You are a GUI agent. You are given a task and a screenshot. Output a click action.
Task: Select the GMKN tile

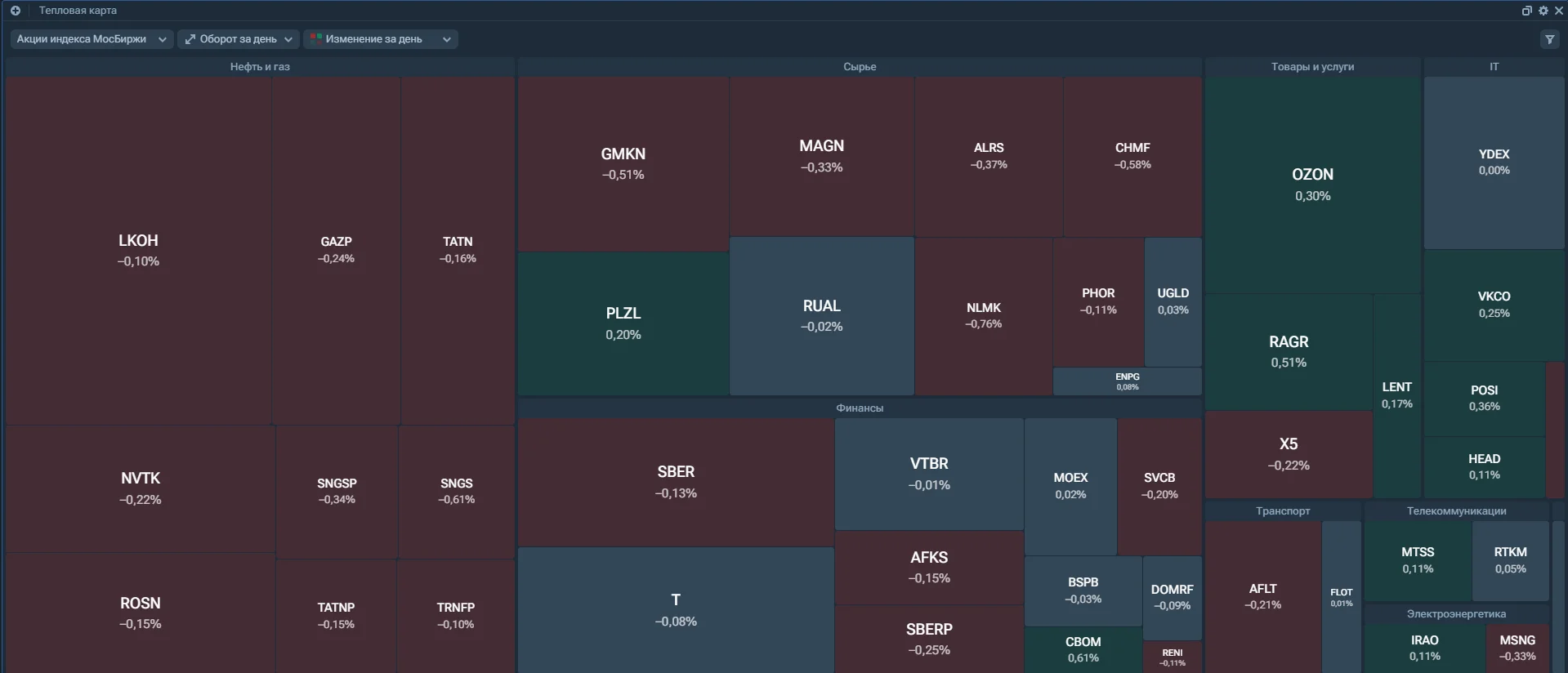click(623, 164)
